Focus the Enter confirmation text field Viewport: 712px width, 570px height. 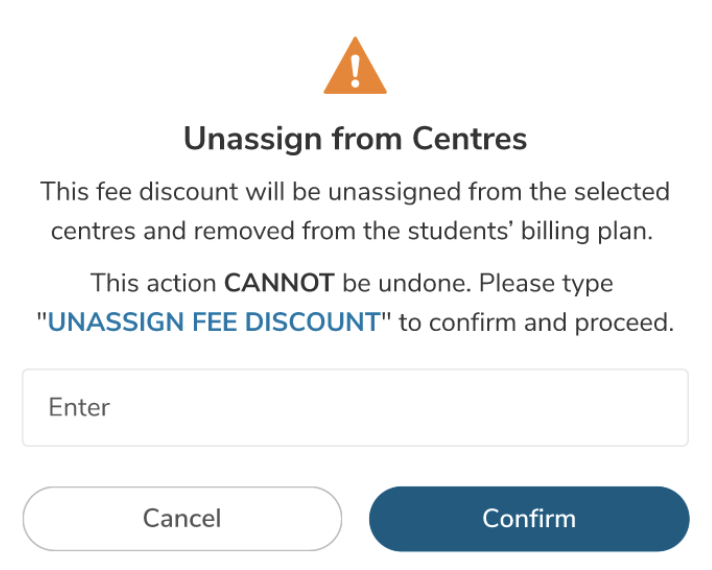tap(355, 407)
